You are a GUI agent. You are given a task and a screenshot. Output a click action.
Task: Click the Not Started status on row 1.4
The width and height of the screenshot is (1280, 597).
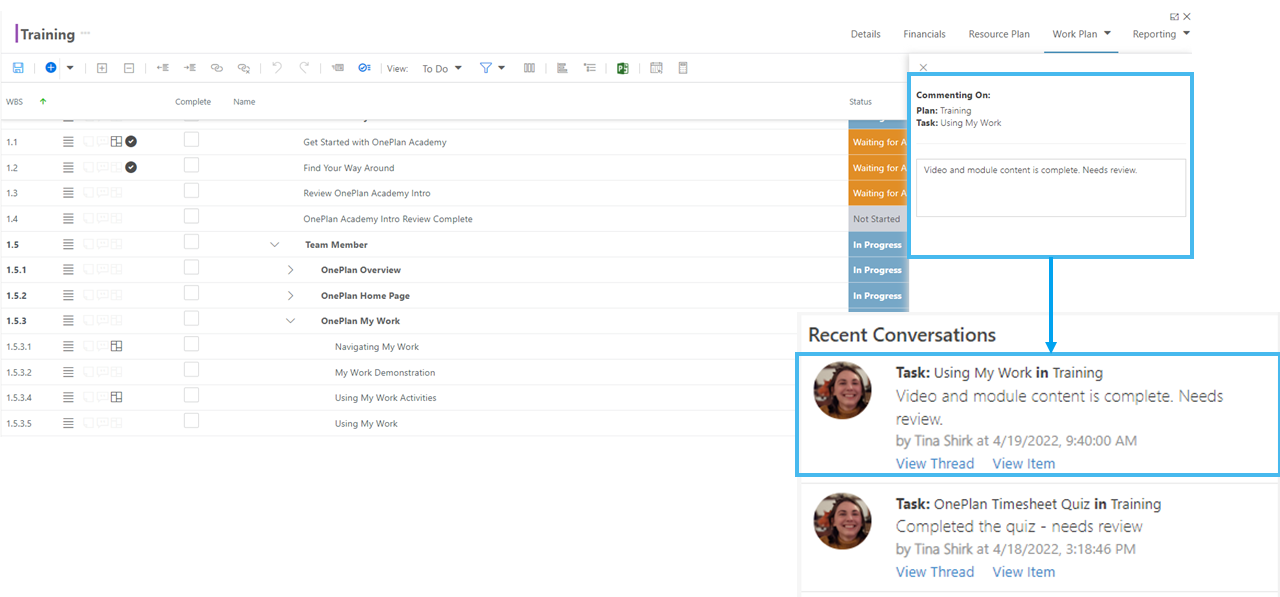coord(878,219)
